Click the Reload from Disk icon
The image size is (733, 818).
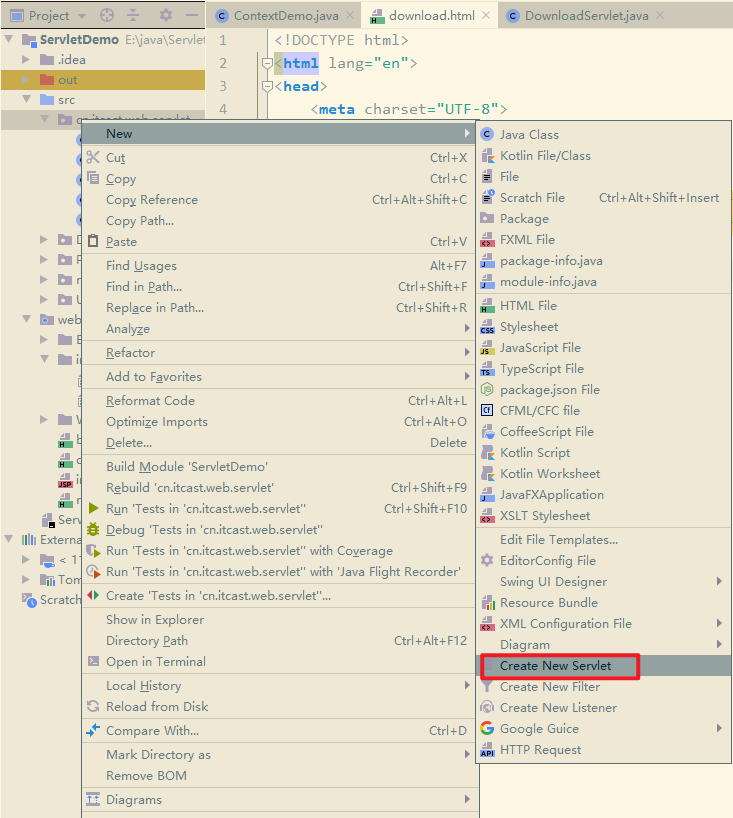pyautogui.click(x=93, y=706)
